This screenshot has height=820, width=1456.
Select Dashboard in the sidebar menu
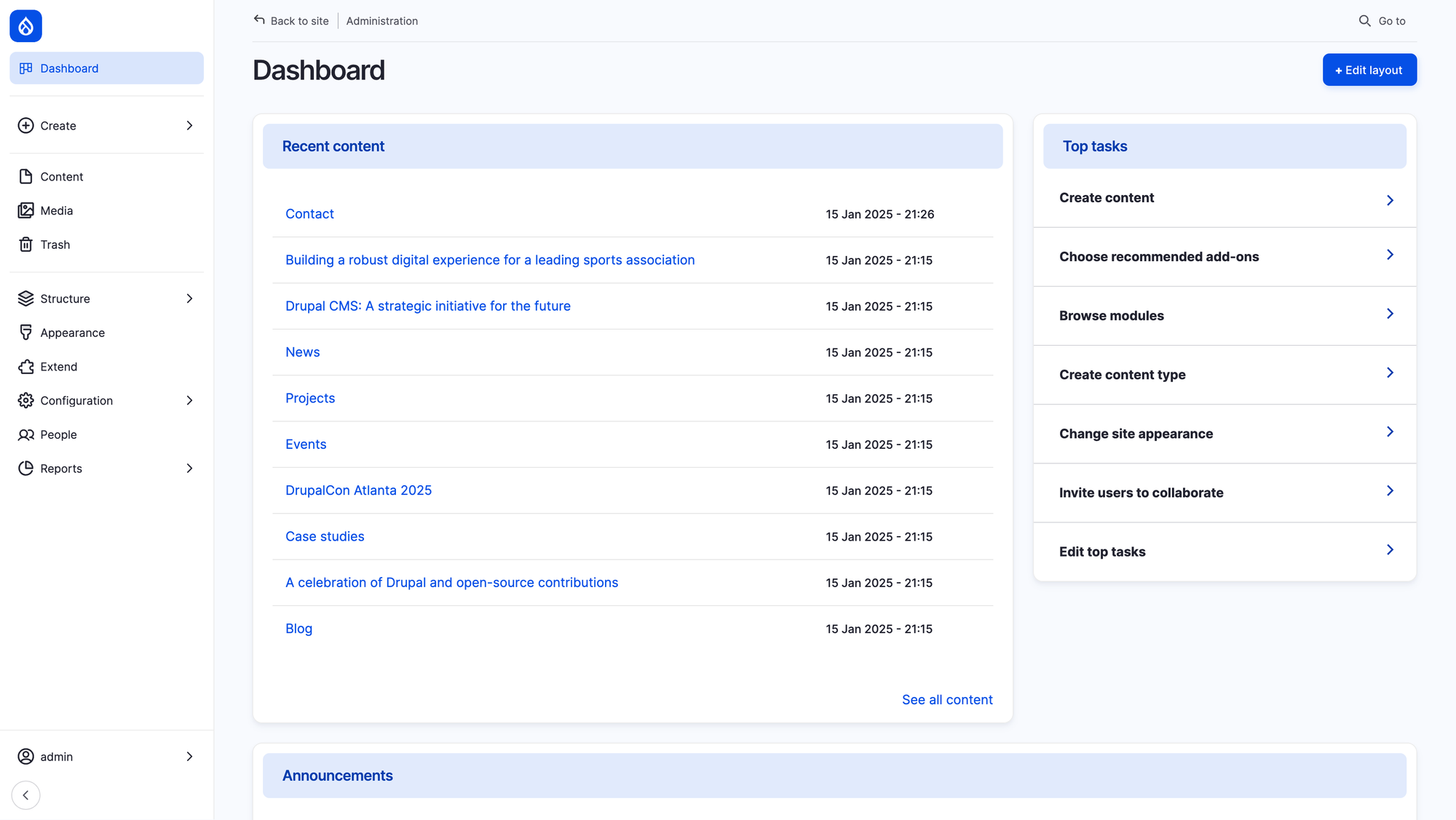(x=106, y=68)
